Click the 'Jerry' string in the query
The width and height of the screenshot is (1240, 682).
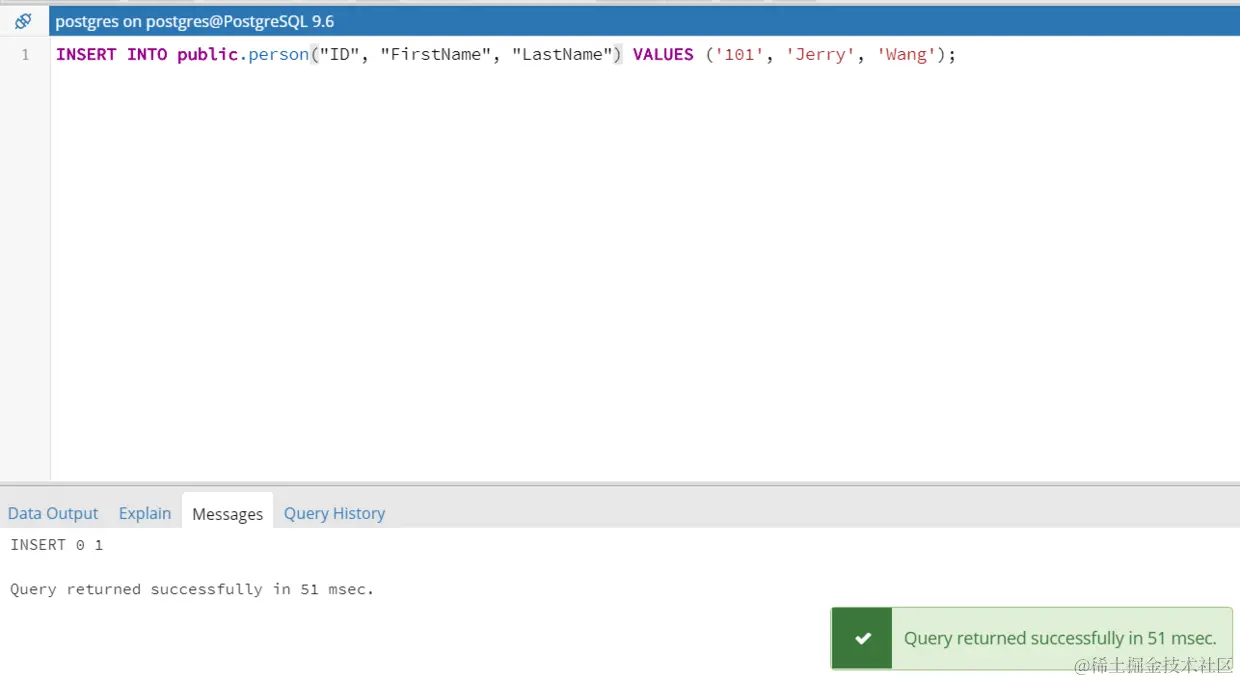[x=821, y=55]
